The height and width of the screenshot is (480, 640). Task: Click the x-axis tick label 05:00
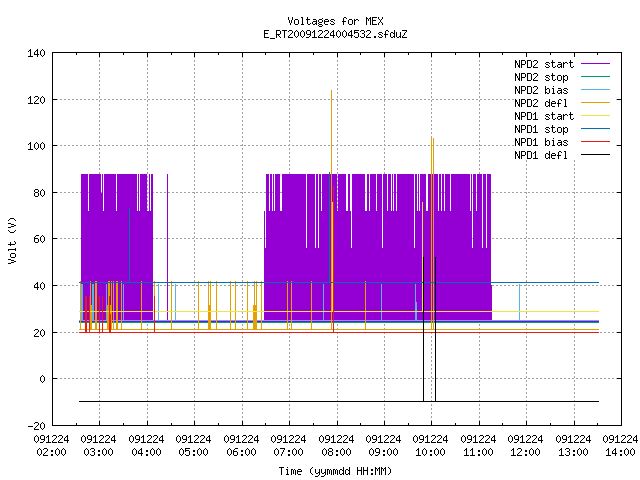tap(193, 452)
